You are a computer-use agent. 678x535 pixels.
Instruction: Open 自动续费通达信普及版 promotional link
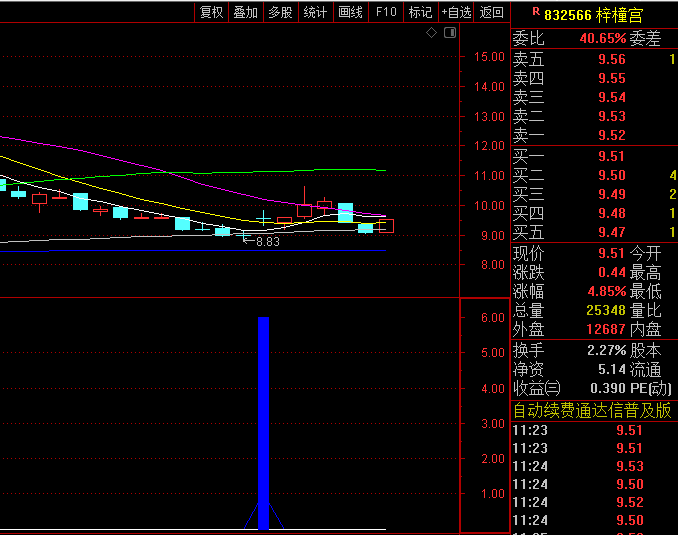592,411
